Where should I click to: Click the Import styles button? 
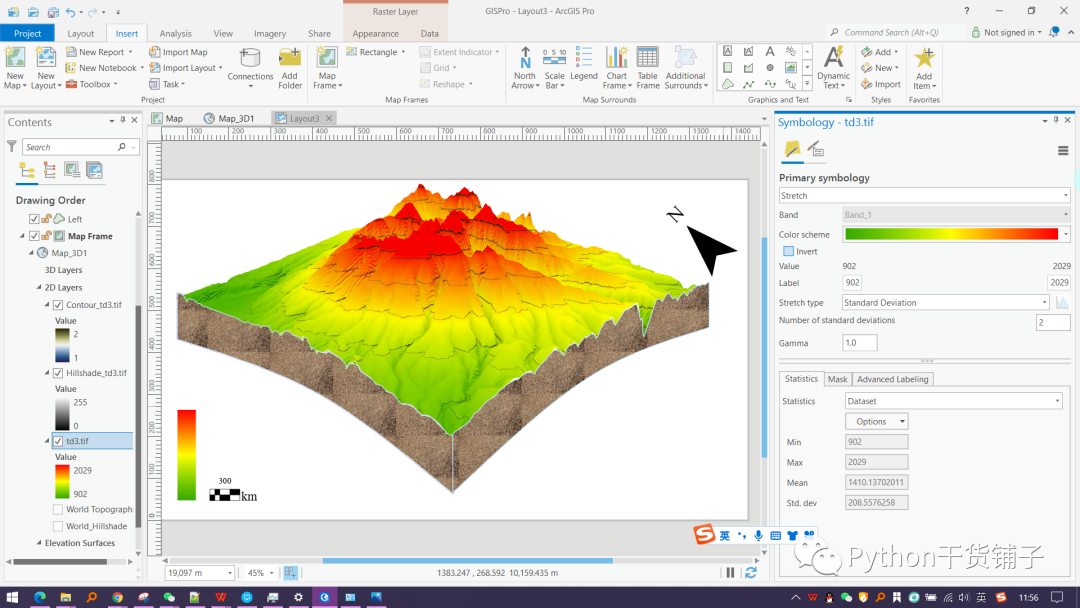click(881, 84)
